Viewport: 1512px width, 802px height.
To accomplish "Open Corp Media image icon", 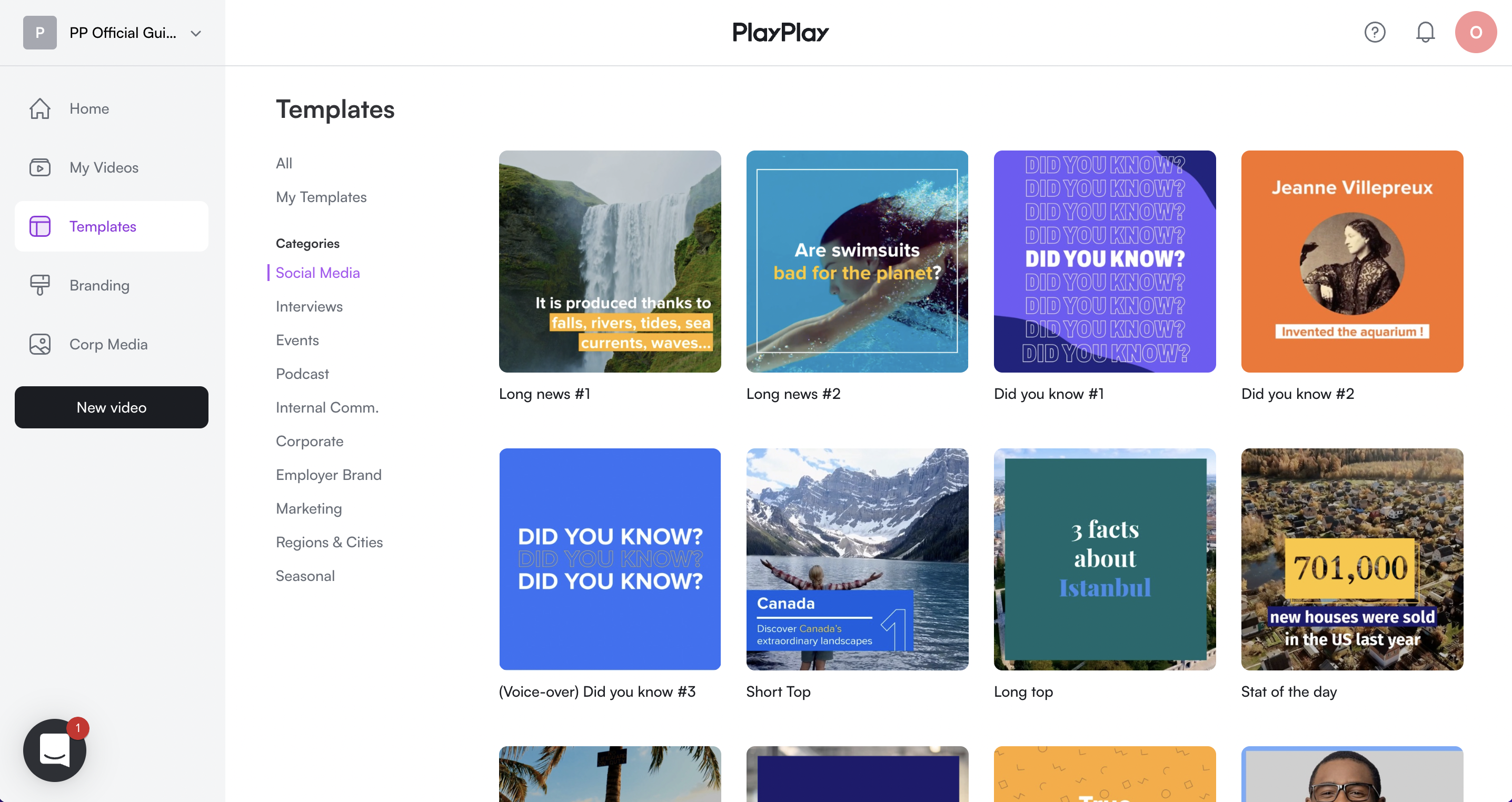I will click(x=40, y=344).
